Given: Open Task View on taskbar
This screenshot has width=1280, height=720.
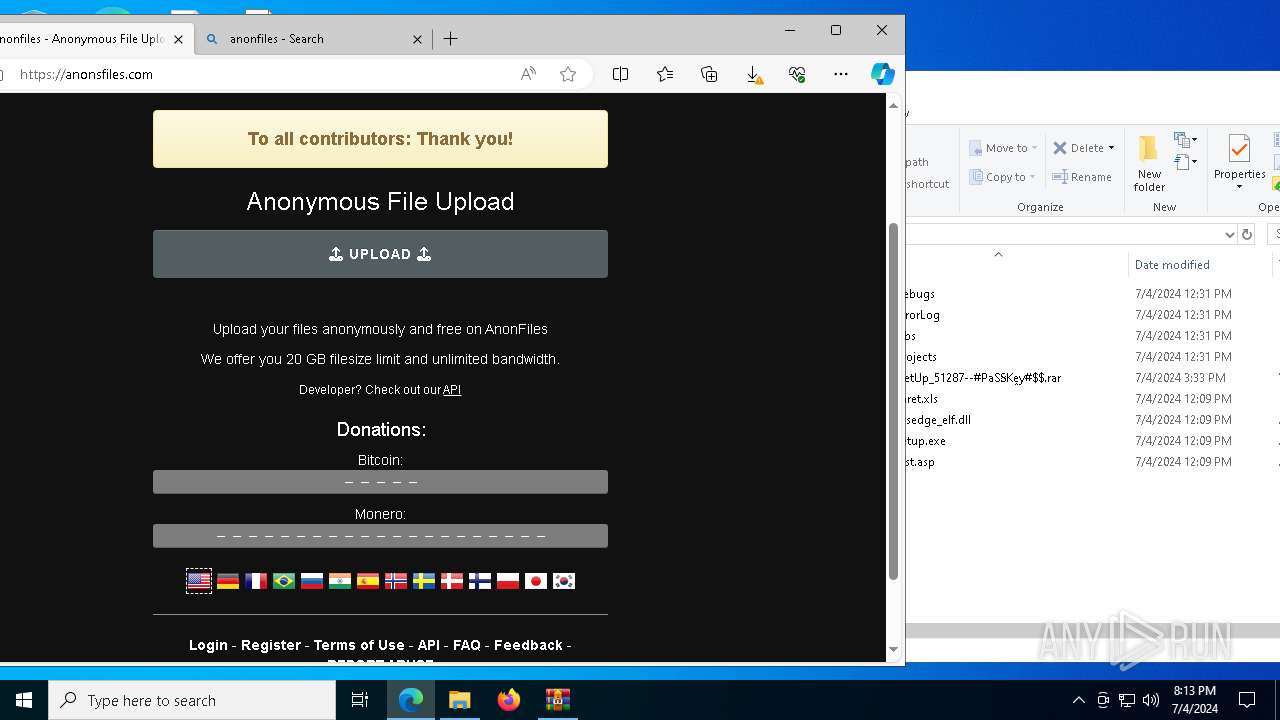Looking at the screenshot, I should coord(360,700).
